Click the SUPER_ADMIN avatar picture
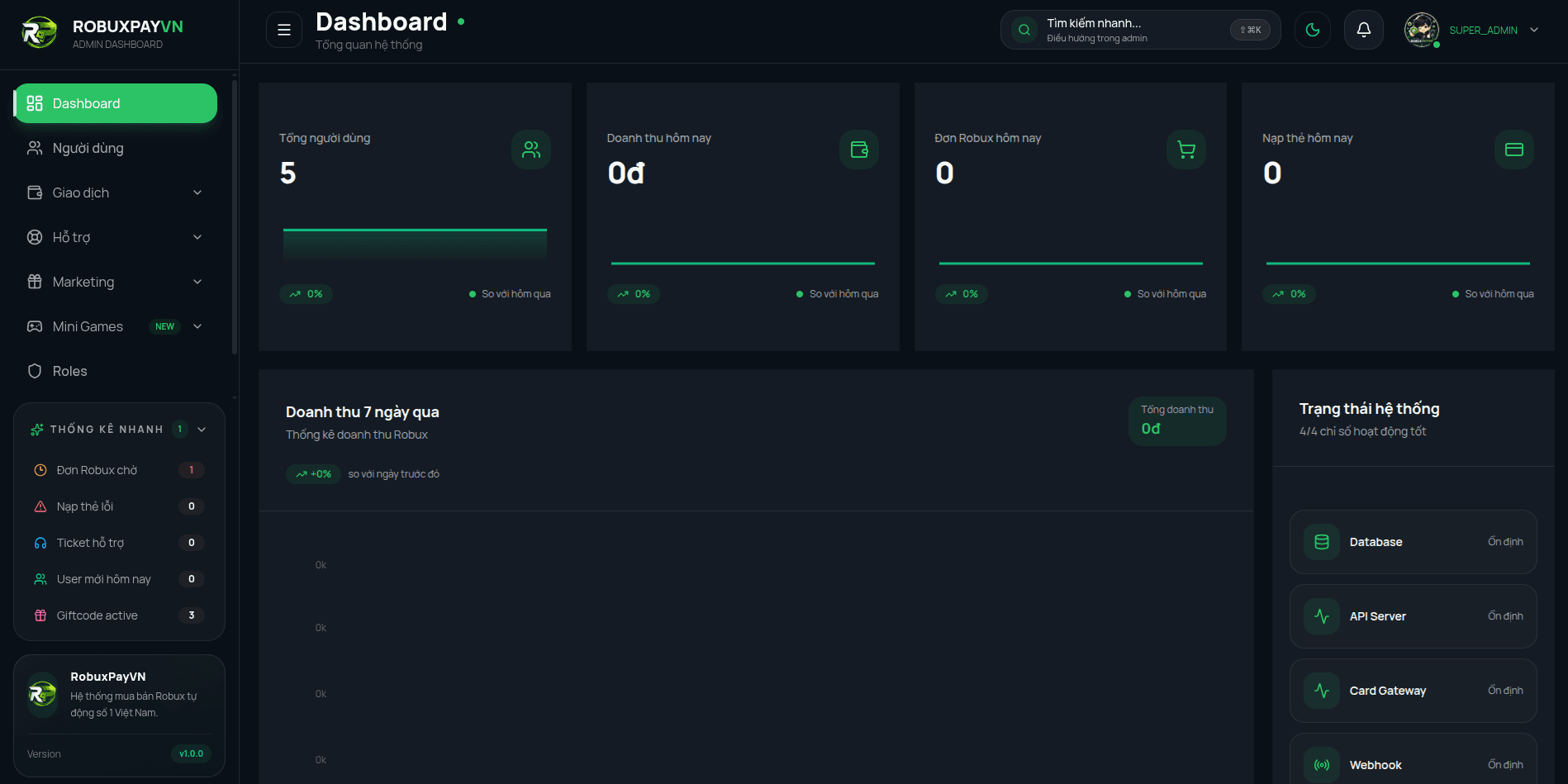This screenshot has width=1568, height=784. [1421, 30]
